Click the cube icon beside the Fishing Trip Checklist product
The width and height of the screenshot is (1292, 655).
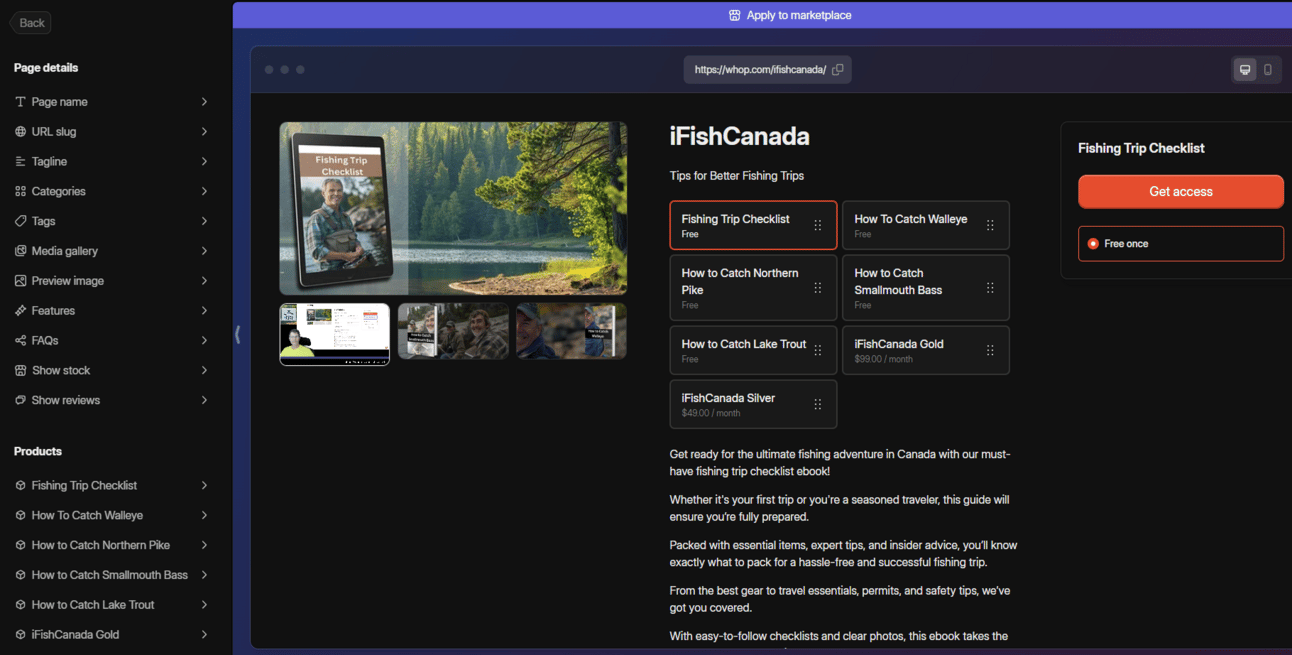coord(20,486)
